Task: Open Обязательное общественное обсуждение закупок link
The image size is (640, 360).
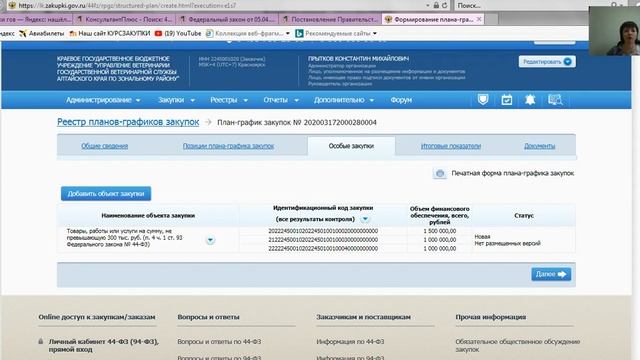Action: pyautogui.click(x=518, y=345)
